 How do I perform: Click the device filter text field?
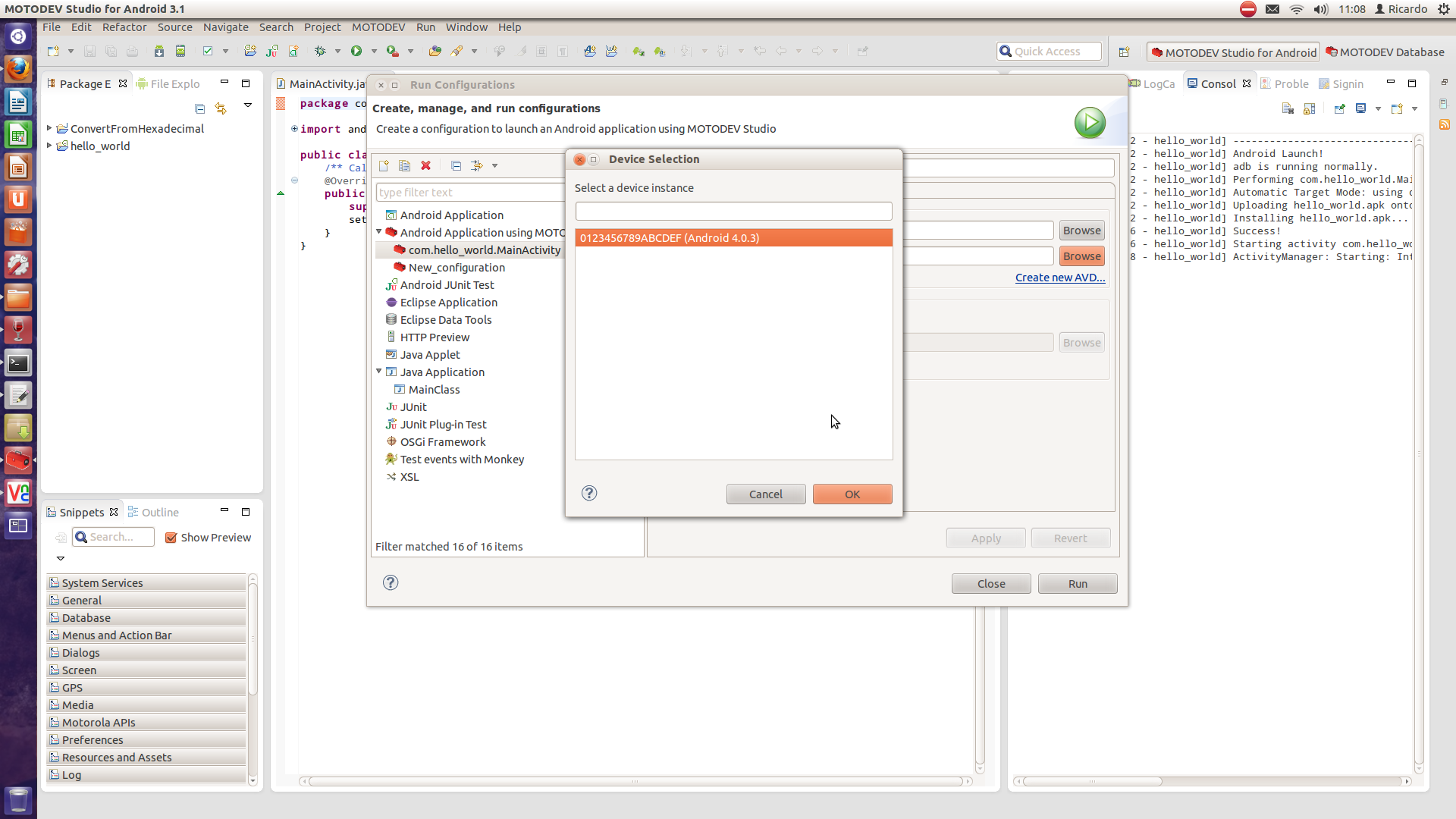point(733,211)
